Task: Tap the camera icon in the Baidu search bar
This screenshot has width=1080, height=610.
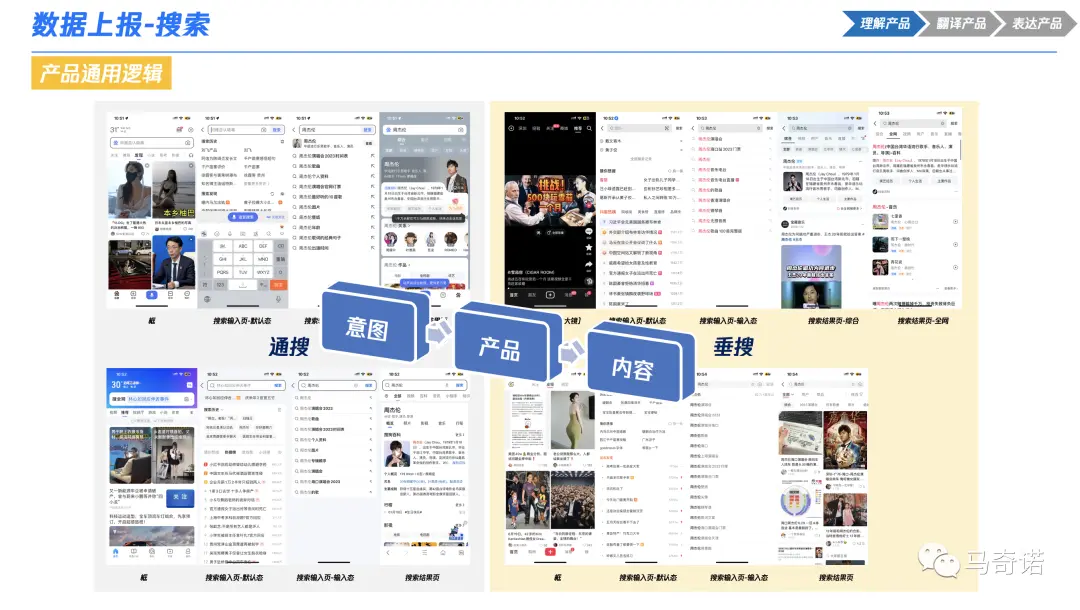Action: pyautogui.click(x=187, y=142)
